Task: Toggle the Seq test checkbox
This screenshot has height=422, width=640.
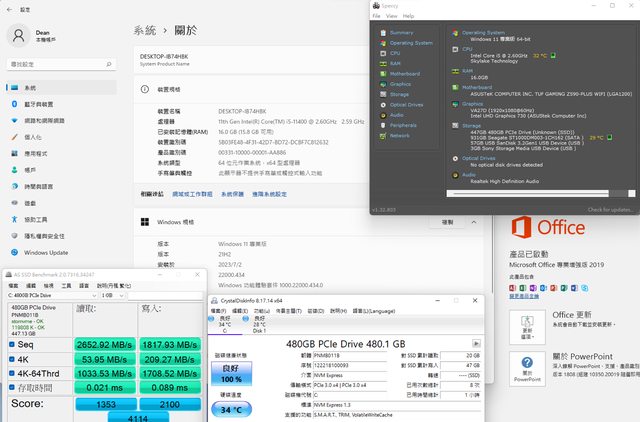Action: click(14, 345)
